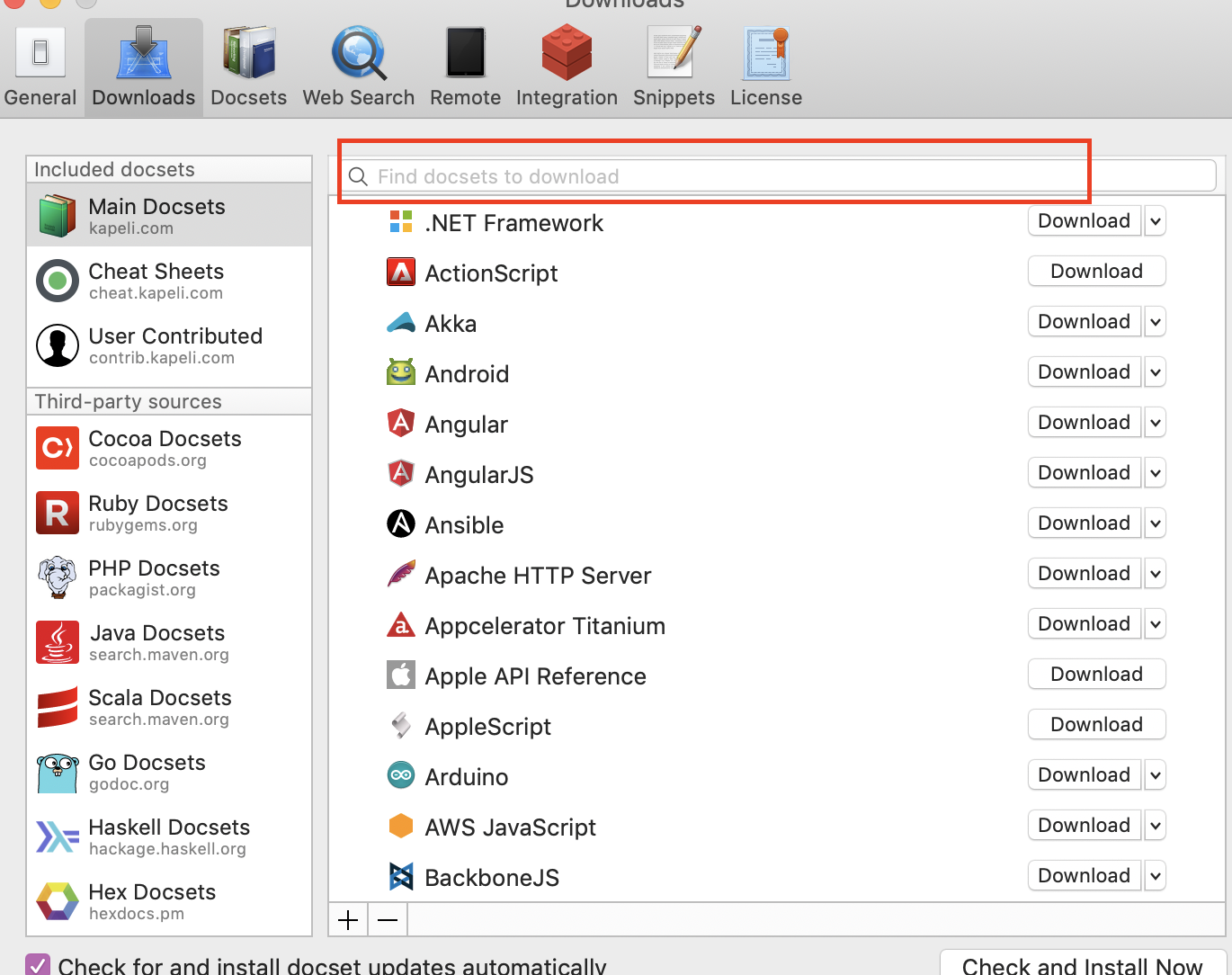Click the Ruby Docsets R icon
1232x975 pixels.
(x=58, y=513)
